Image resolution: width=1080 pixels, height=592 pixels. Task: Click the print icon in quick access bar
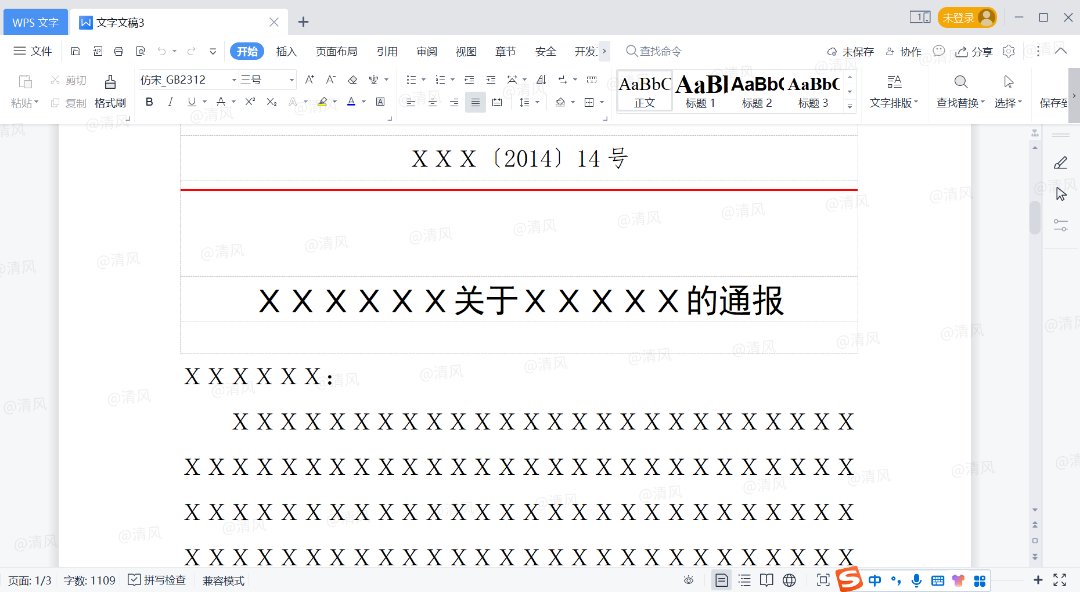click(118, 51)
